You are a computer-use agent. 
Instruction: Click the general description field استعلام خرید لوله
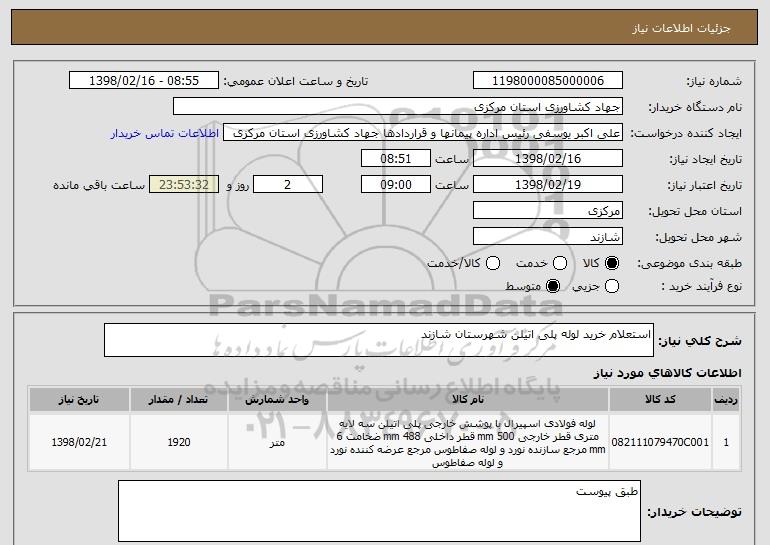click(x=379, y=340)
